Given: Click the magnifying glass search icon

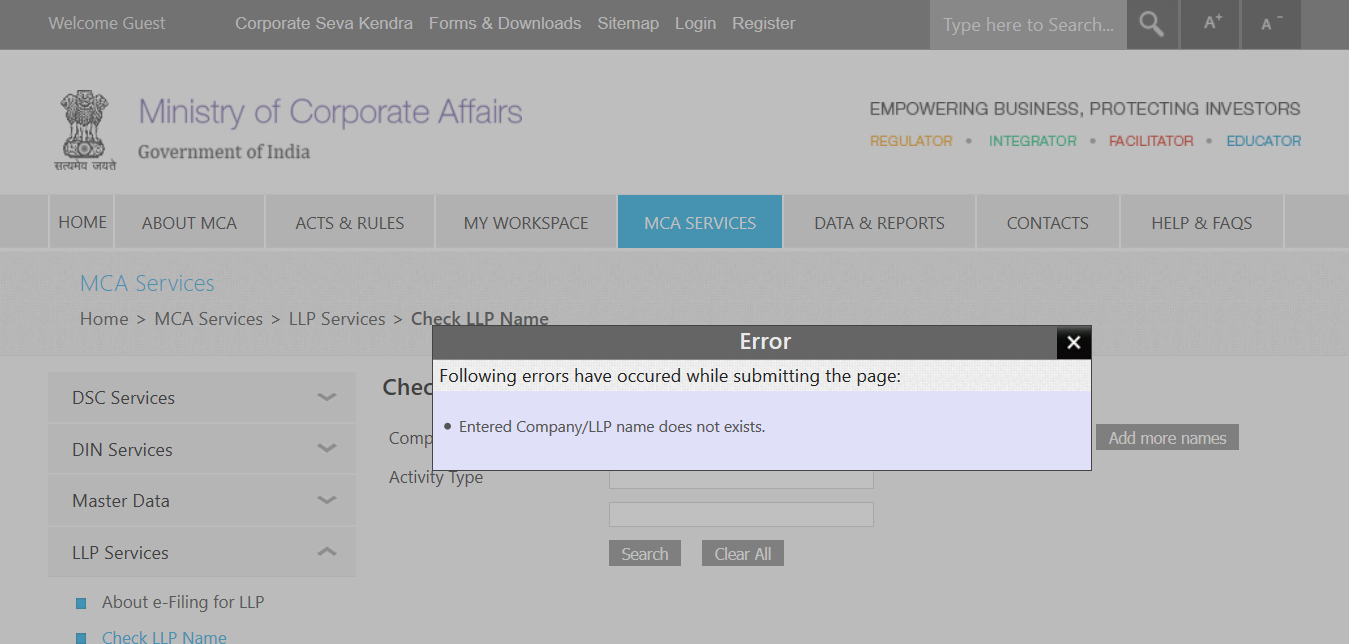Looking at the screenshot, I should [x=1152, y=24].
